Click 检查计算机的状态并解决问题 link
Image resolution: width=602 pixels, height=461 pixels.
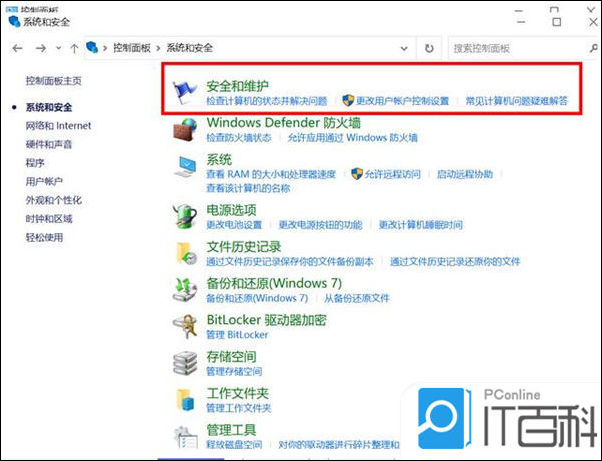point(266,101)
